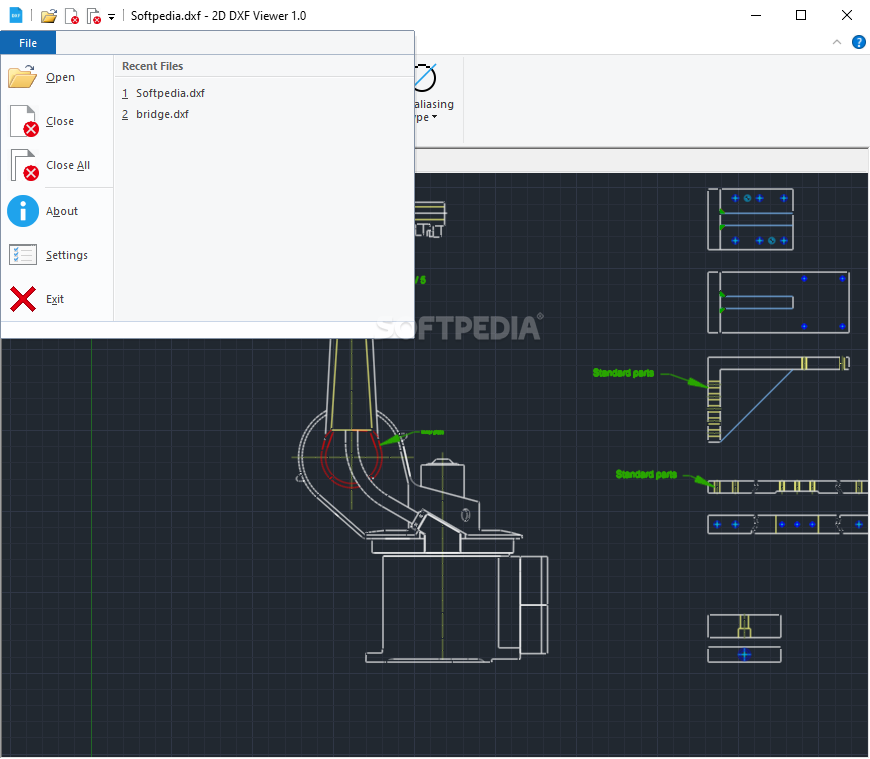The width and height of the screenshot is (870, 759).
Task: Click the quick access Close file icon
Action: [72, 16]
